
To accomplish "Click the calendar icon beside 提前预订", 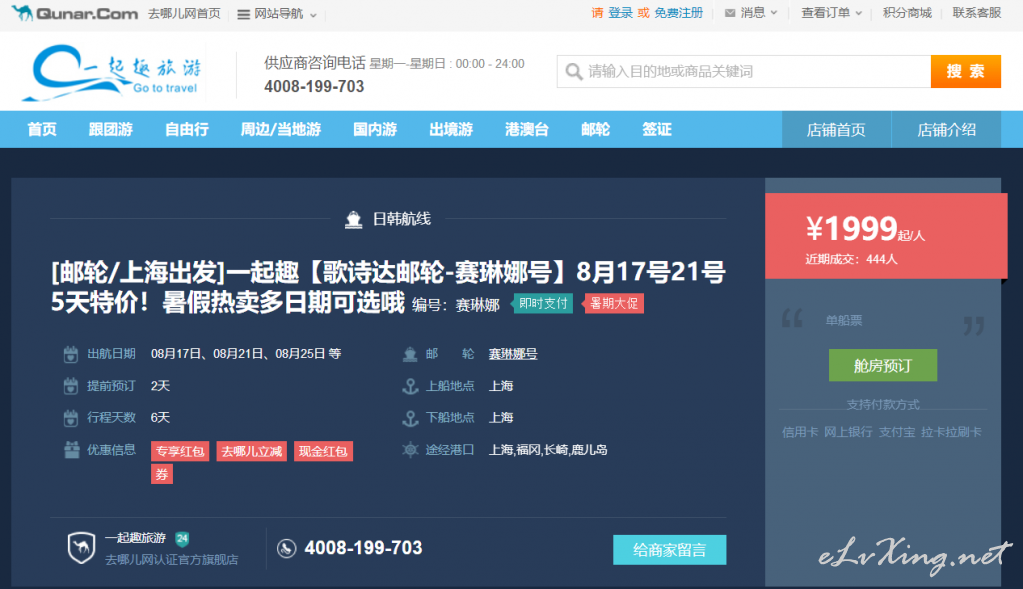I will click(x=70, y=386).
